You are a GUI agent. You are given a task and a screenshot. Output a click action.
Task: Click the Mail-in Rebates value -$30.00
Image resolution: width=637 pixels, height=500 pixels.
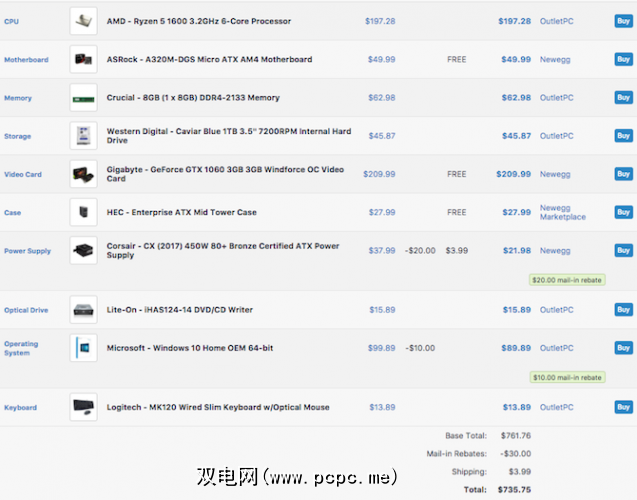coord(516,453)
